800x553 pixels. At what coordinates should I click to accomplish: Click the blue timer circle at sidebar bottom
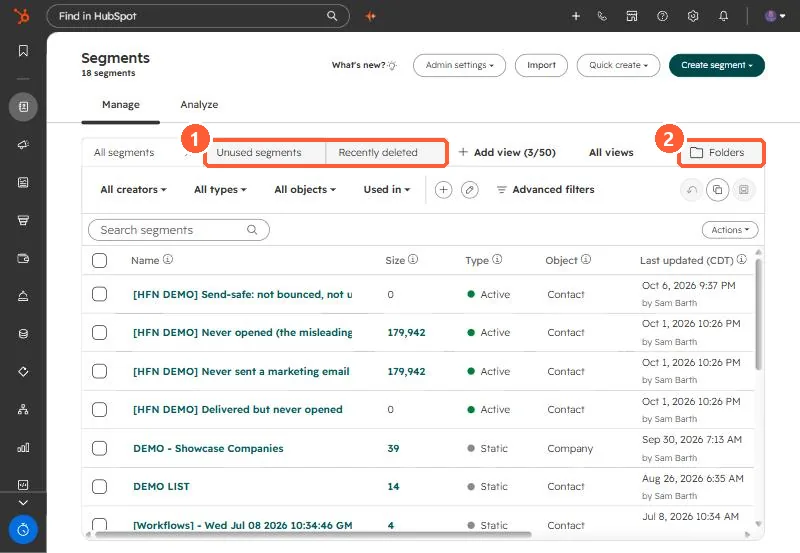click(23, 530)
